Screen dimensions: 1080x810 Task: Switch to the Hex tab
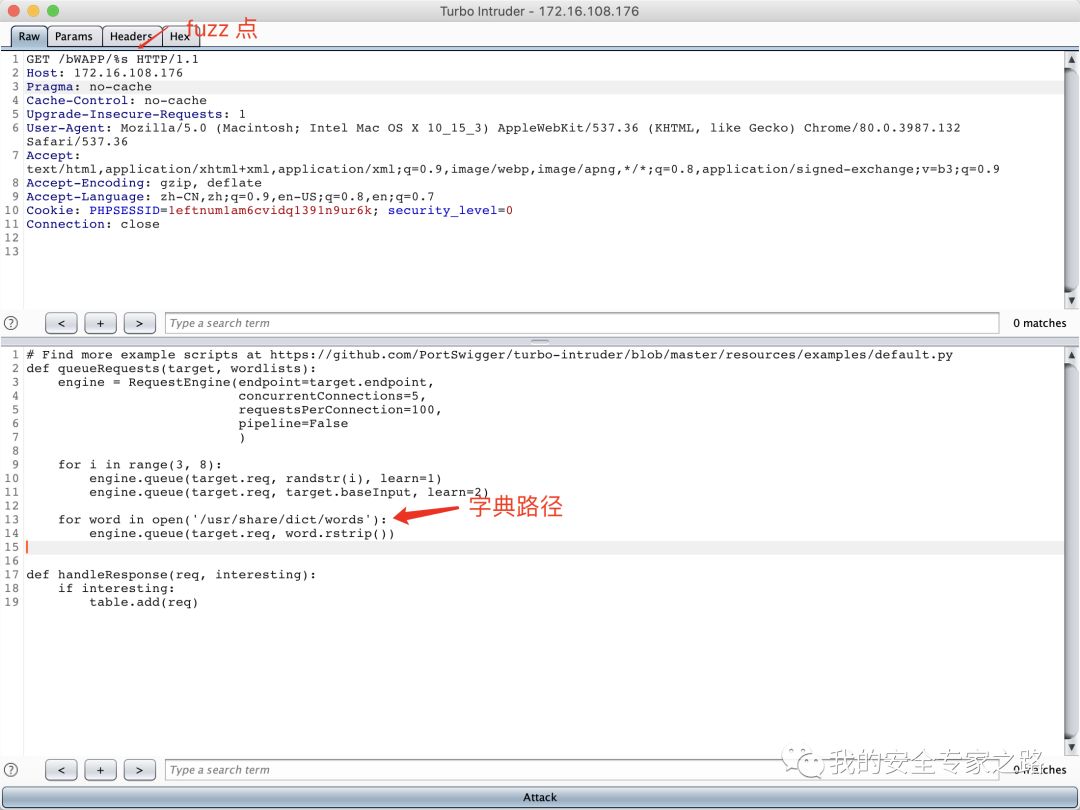180,36
